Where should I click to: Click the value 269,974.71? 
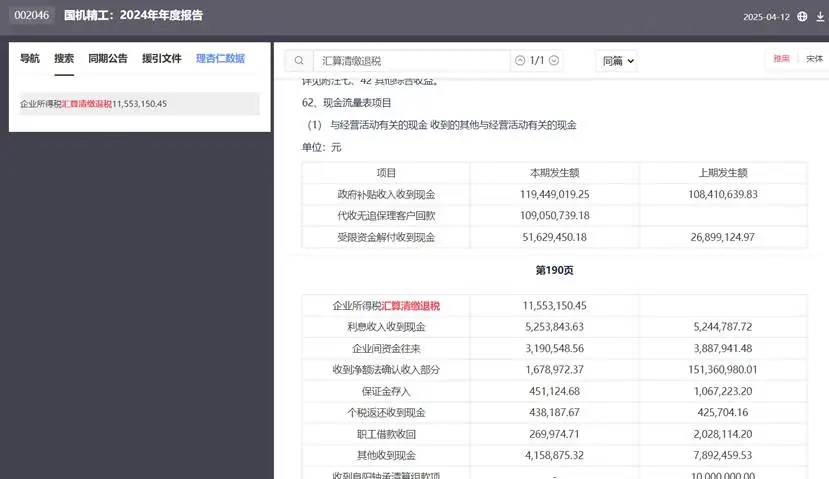pyautogui.click(x=555, y=434)
